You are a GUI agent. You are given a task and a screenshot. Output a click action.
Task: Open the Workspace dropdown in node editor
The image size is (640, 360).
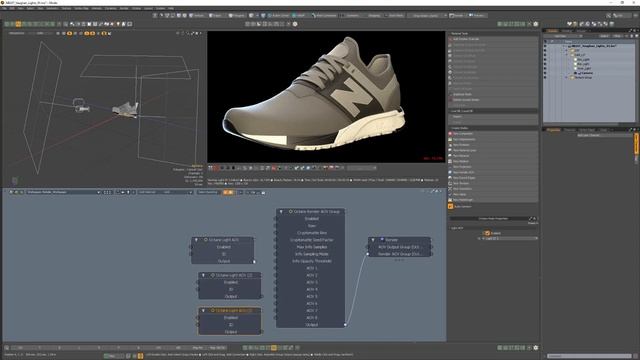(x=63, y=192)
